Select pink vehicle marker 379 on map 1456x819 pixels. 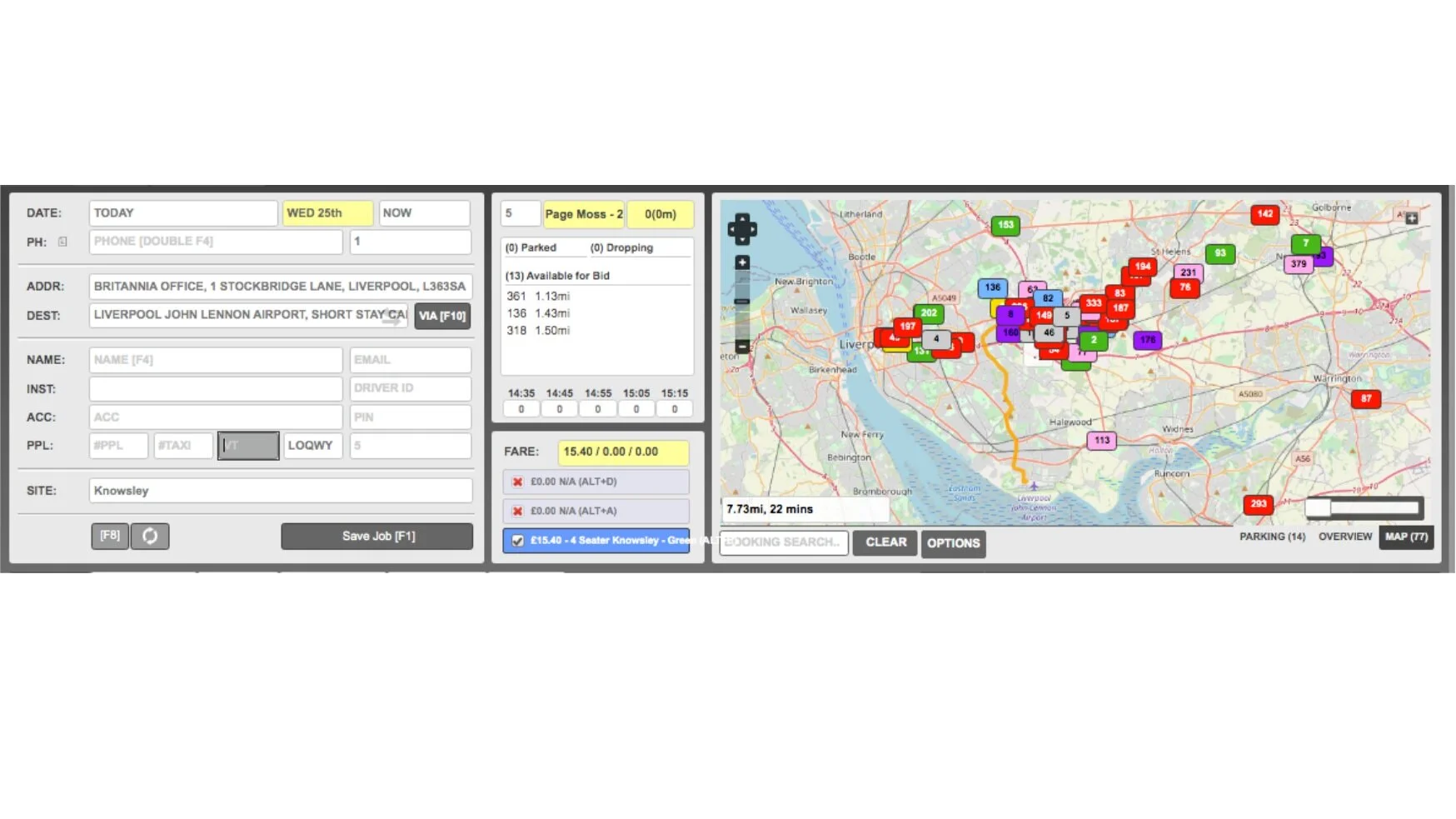(x=1299, y=264)
